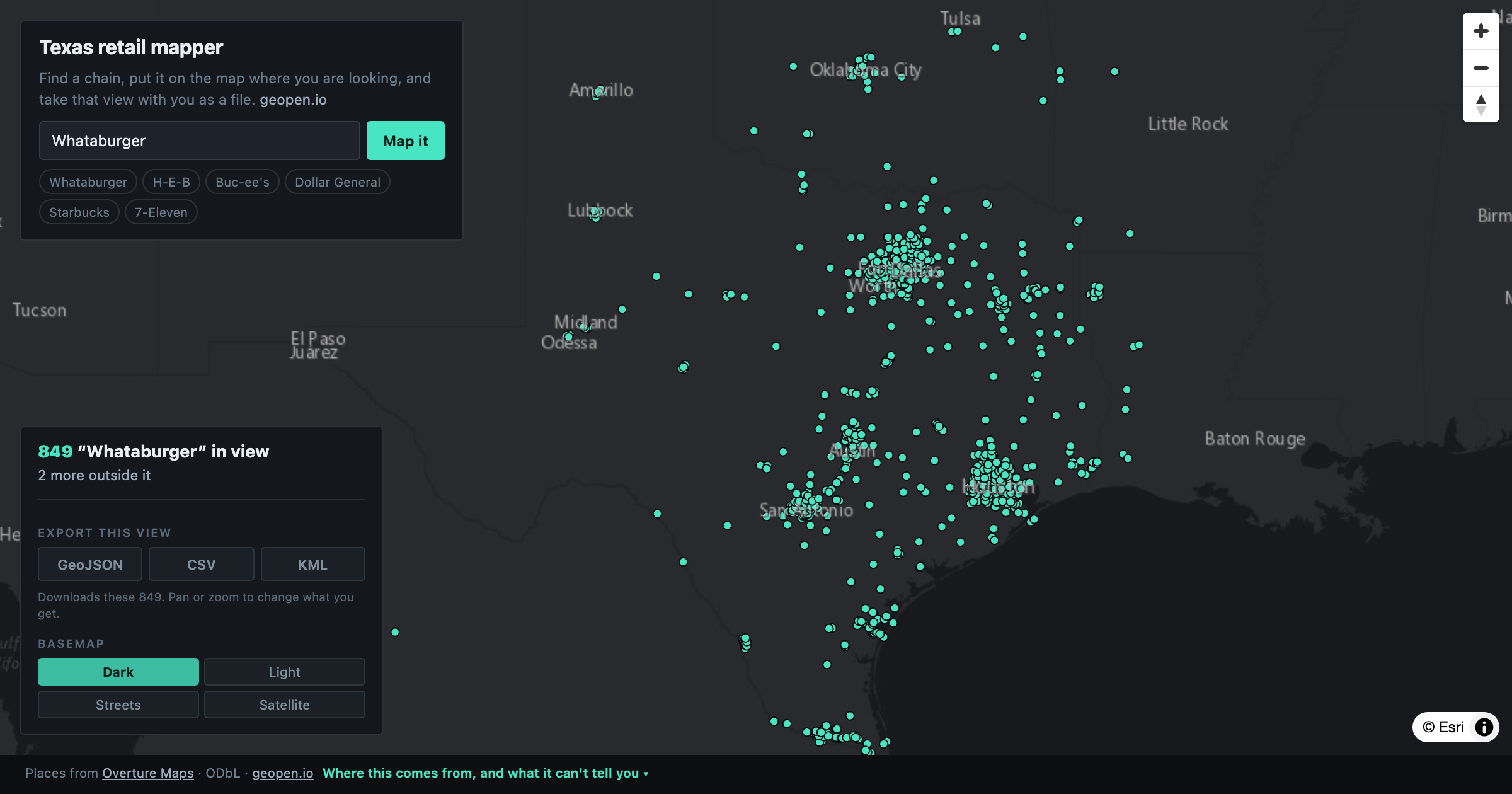Zoom out with the minus button

[x=1481, y=68]
